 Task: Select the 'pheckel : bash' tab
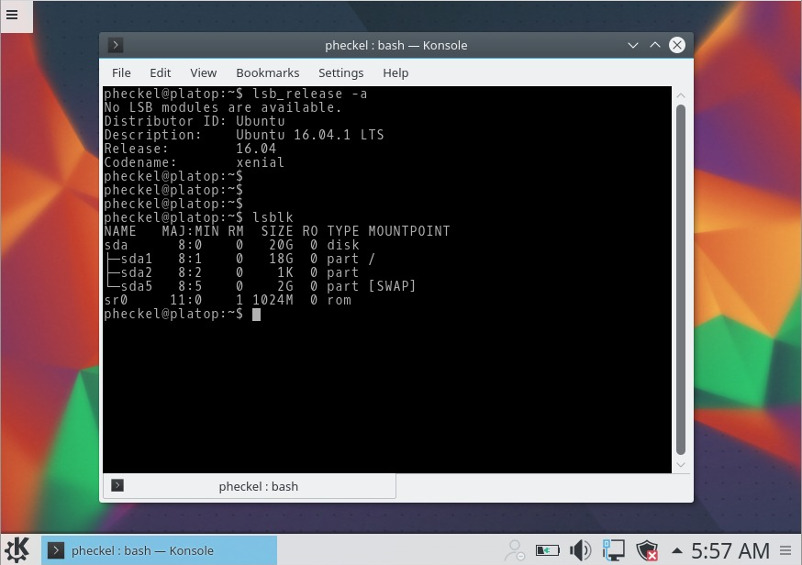pyautogui.click(x=250, y=486)
